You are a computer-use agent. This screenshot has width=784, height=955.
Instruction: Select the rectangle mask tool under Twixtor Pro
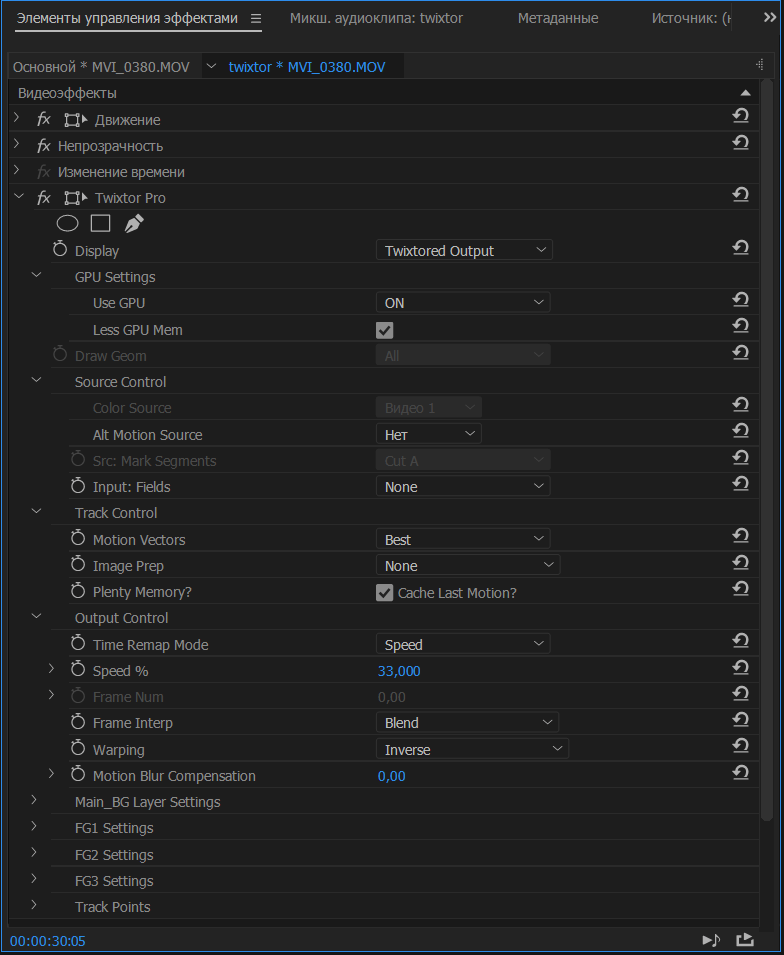click(101, 224)
